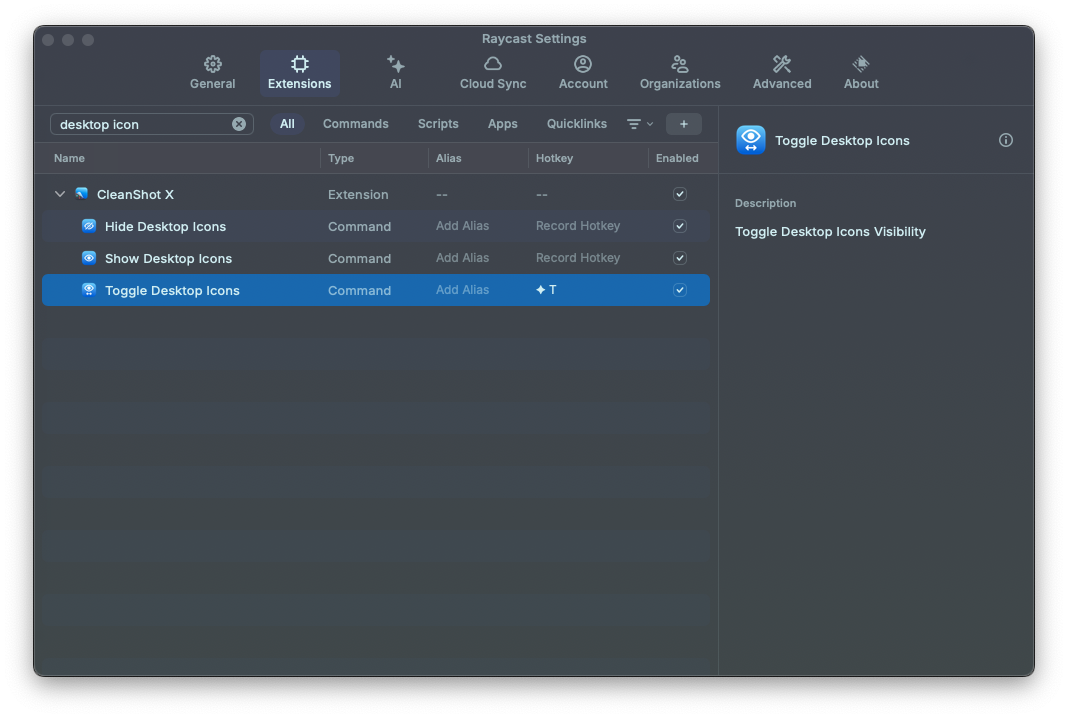Add Alias for Hide Desktop Icons
This screenshot has width=1068, height=718.
click(x=462, y=225)
